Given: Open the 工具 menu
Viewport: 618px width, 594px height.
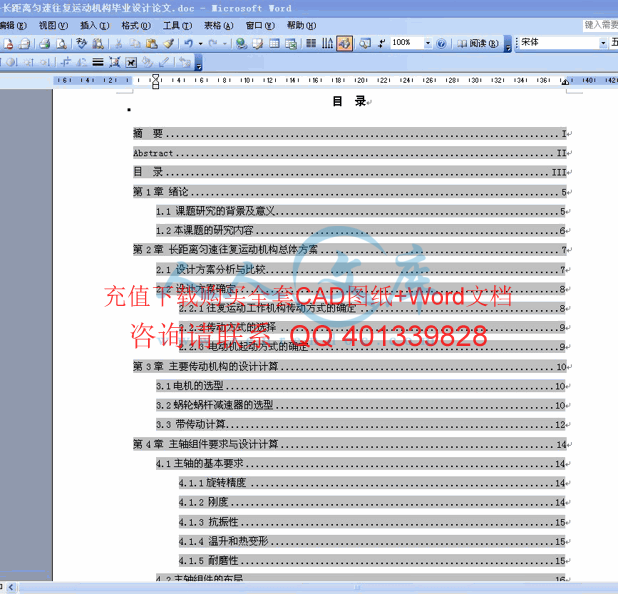Looking at the screenshot, I should pos(177,26).
